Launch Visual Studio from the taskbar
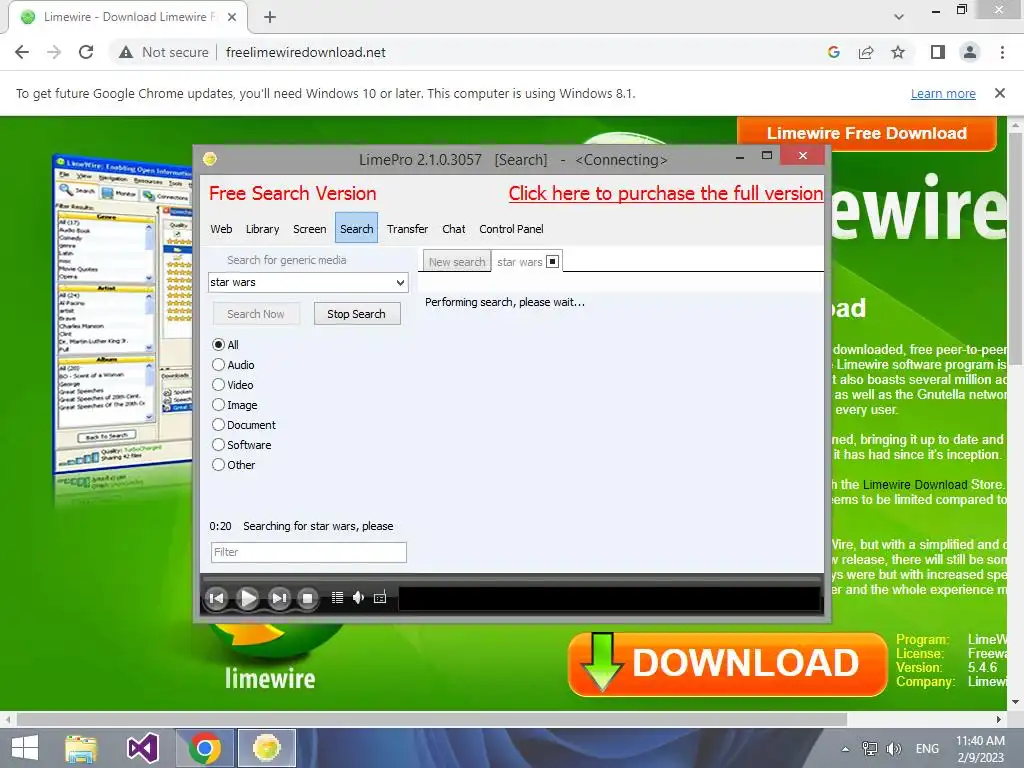This screenshot has height=768, width=1024. (x=142, y=748)
